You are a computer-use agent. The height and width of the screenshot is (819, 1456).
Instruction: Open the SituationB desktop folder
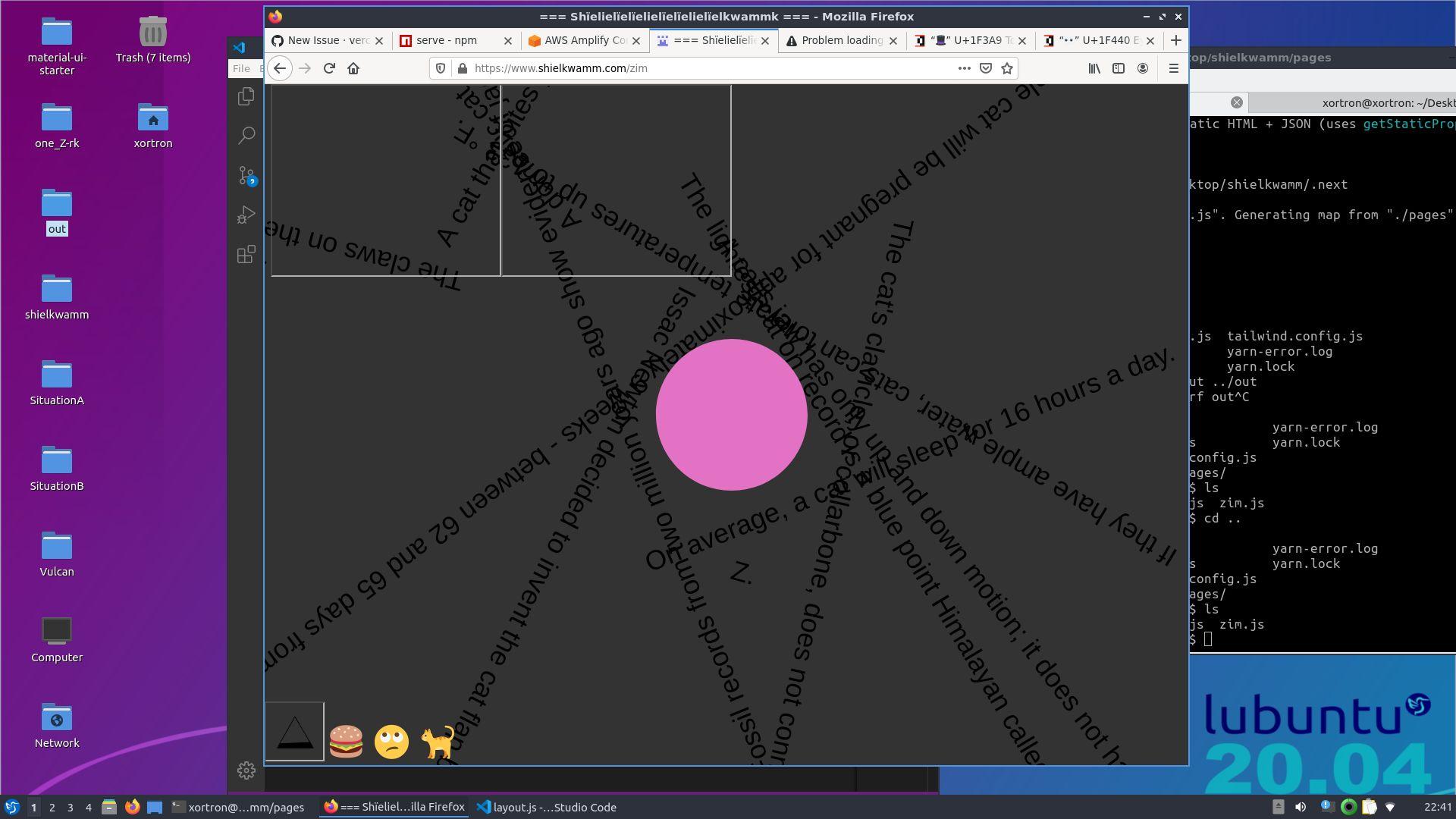[x=57, y=469]
